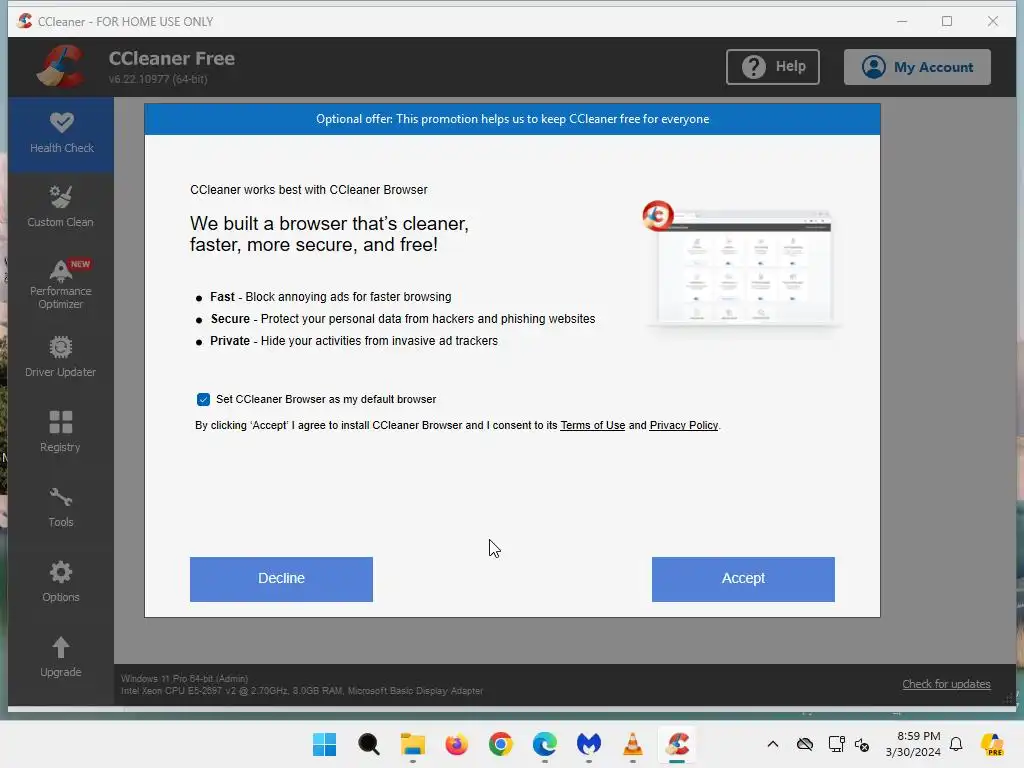This screenshot has width=1024, height=768.
Task: Open the notifications bell icon
Action: [956, 744]
